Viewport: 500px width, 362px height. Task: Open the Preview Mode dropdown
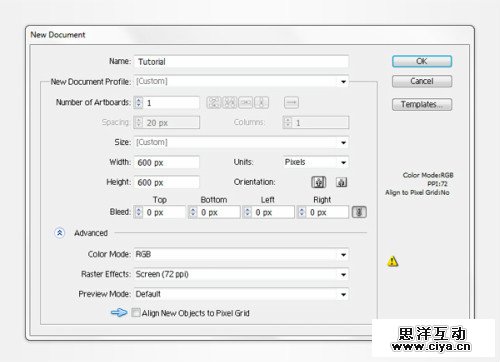coord(241,294)
